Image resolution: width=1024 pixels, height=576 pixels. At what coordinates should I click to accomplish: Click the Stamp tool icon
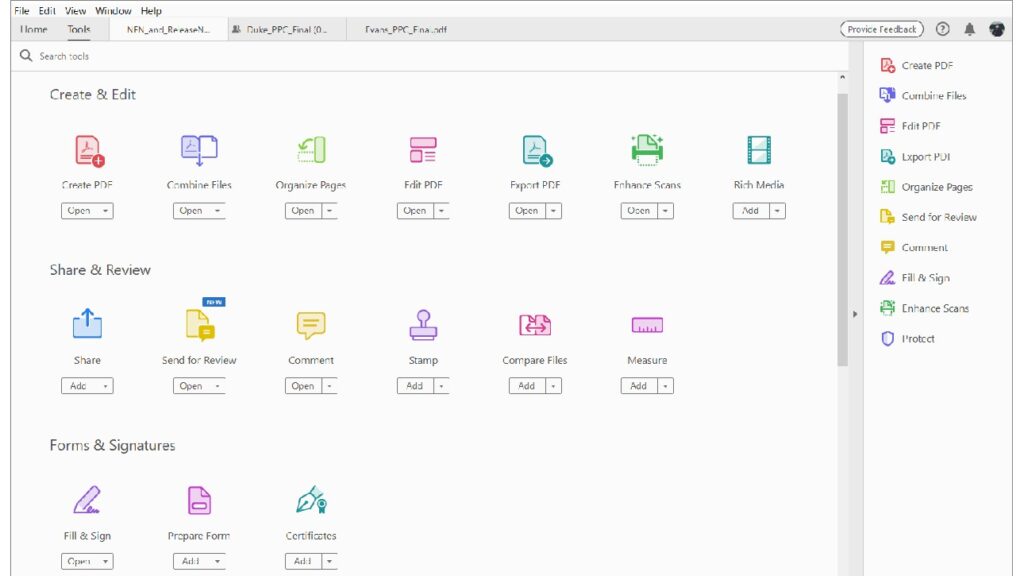tap(423, 325)
